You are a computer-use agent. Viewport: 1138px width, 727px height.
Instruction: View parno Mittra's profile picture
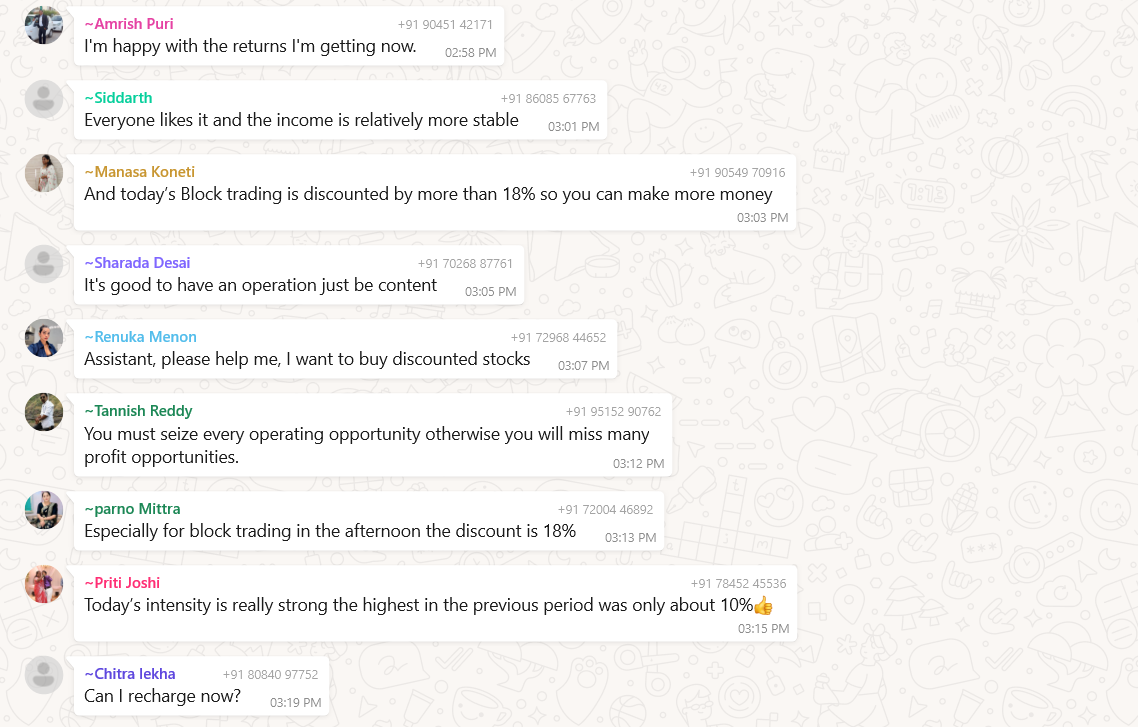pyautogui.click(x=44, y=510)
